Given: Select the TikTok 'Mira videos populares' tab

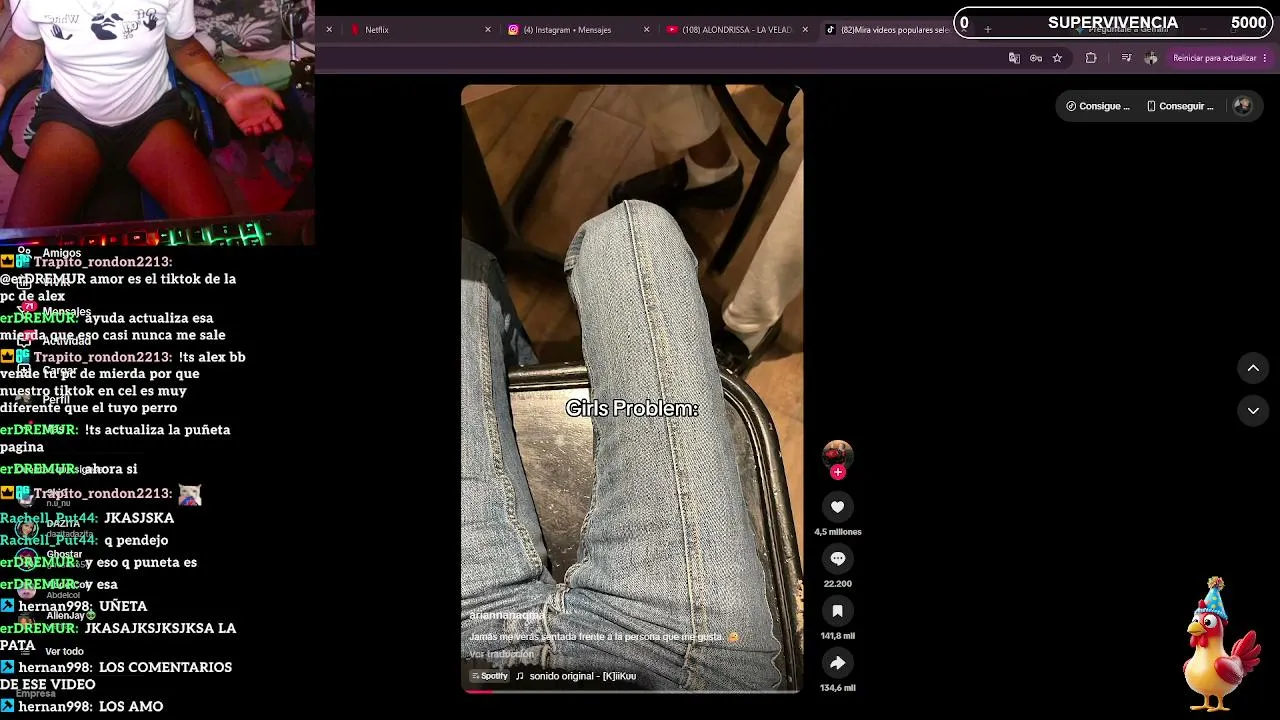Looking at the screenshot, I should pyautogui.click(x=888, y=30).
